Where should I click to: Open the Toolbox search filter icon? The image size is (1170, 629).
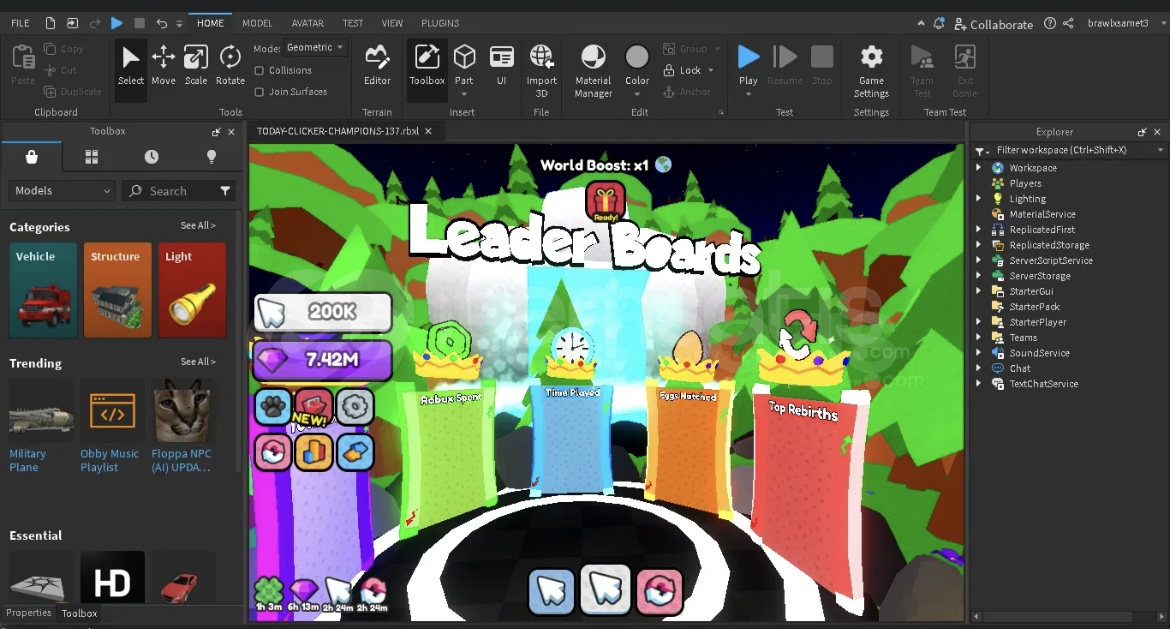point(225,191)
